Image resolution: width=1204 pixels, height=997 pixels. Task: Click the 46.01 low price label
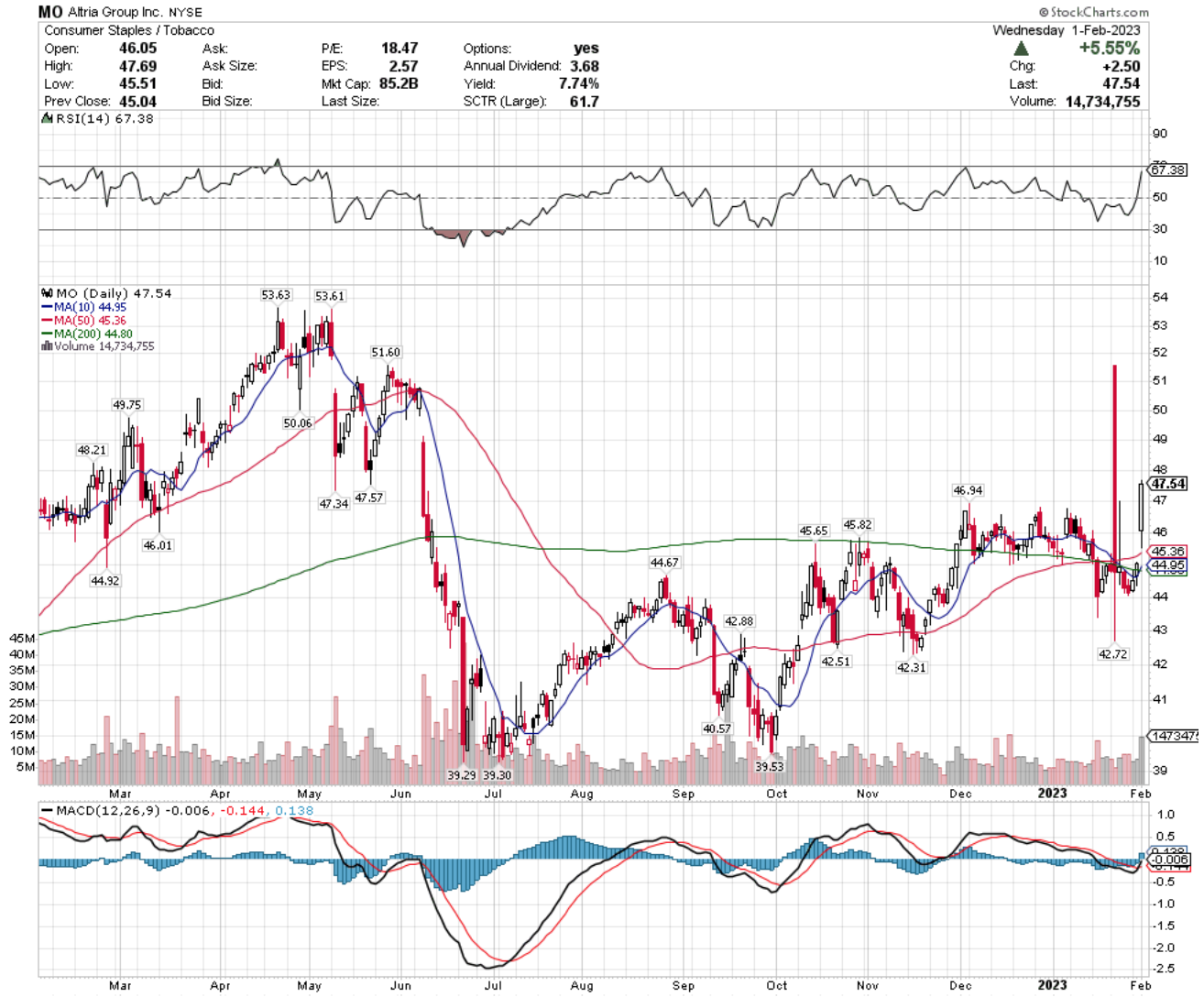point(158,544)
